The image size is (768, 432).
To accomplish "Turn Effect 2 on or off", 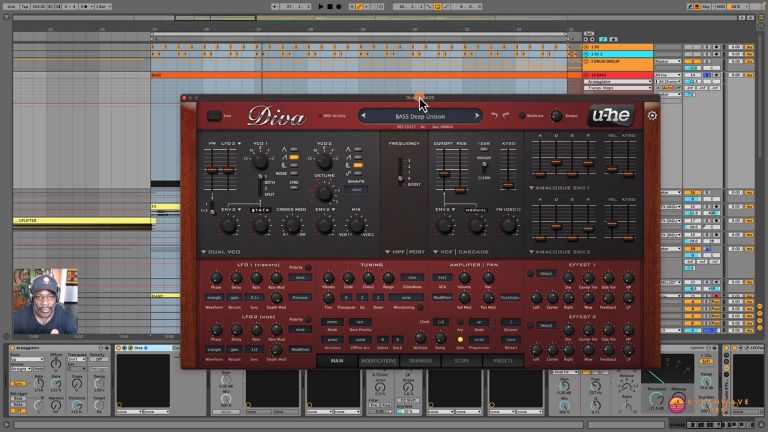I will [530, 326].
